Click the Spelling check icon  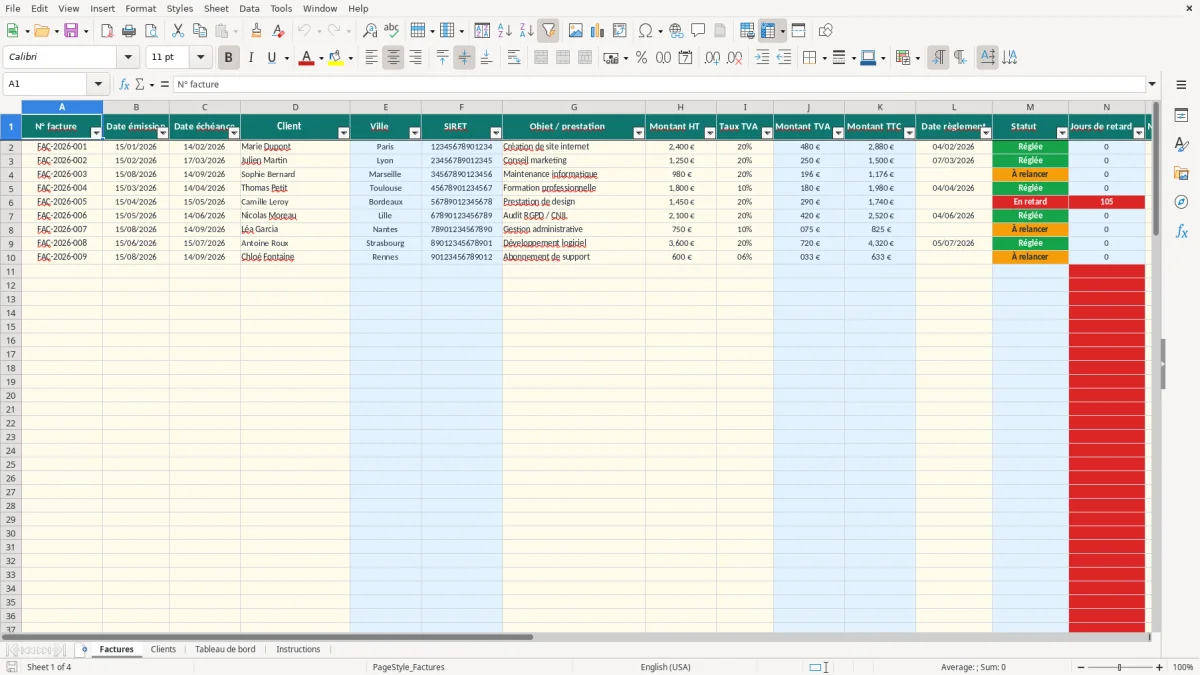pyautogui.click(x=391, y=31)
